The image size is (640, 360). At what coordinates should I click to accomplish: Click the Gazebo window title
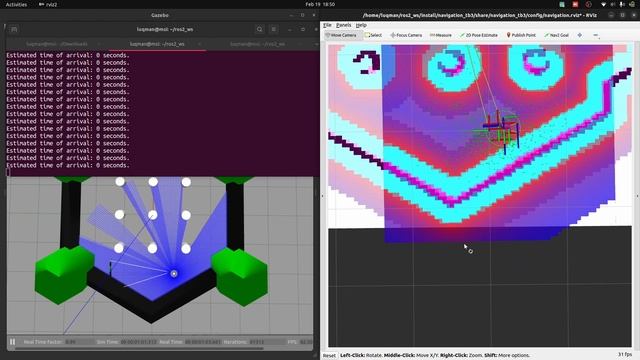pos(160,15)
